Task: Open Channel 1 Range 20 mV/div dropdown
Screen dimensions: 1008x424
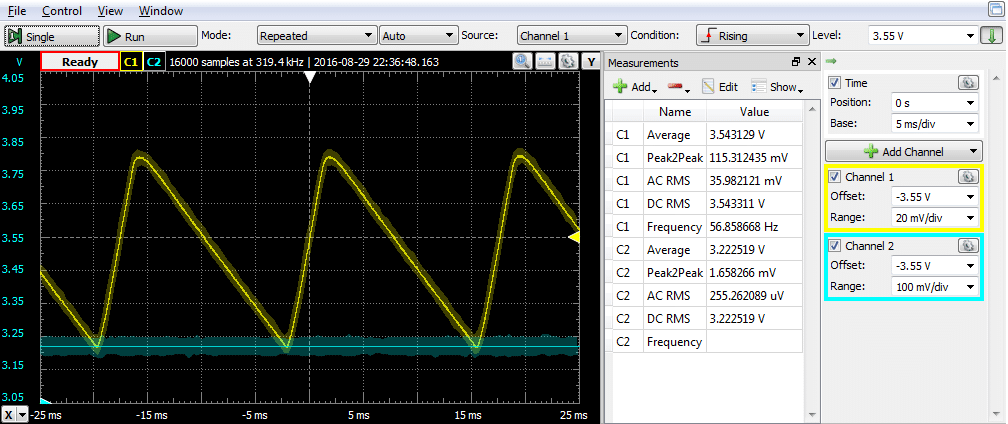Action: pos(935,217)
